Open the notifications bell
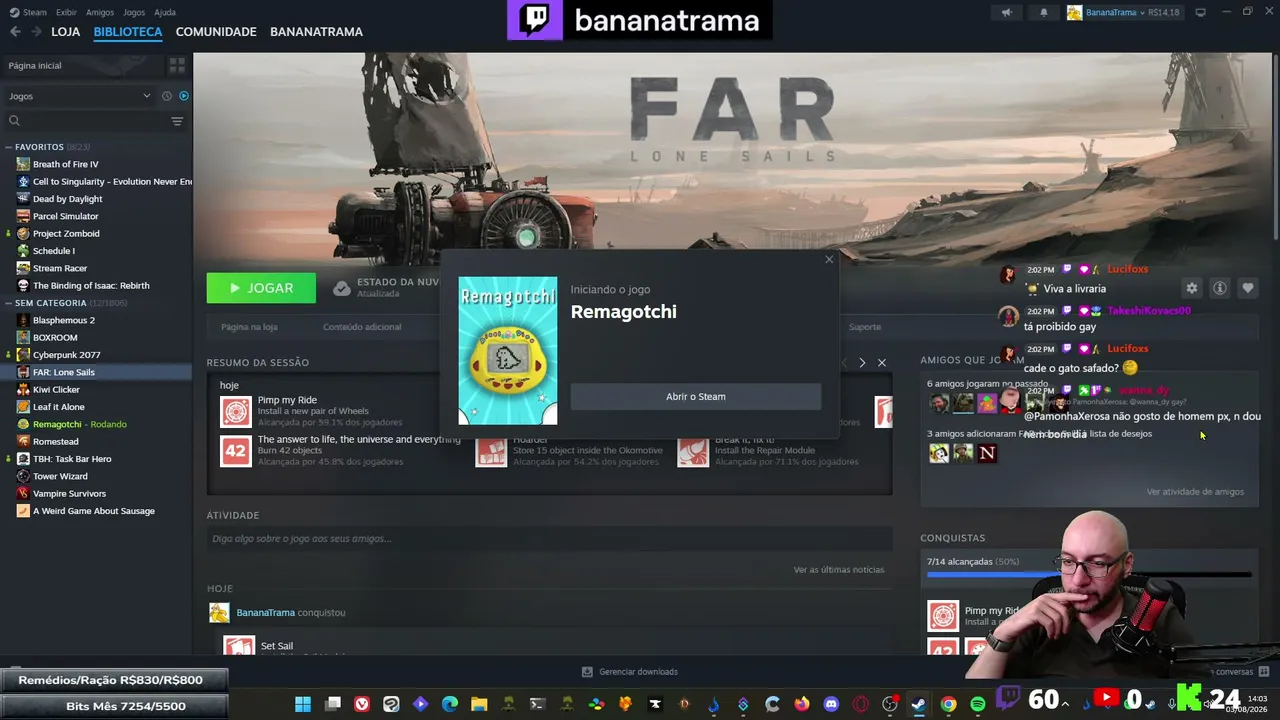Image resolution: width=1280 pixels, height=720 pixels. tap(1044, 13)
